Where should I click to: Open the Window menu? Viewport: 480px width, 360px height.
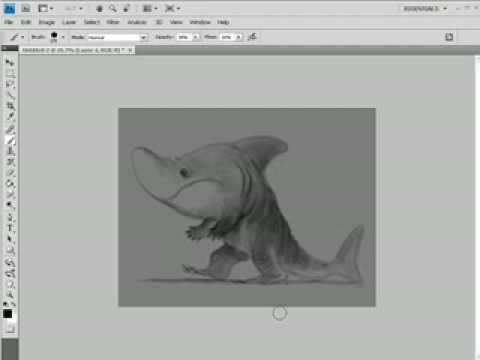point(200,22)
